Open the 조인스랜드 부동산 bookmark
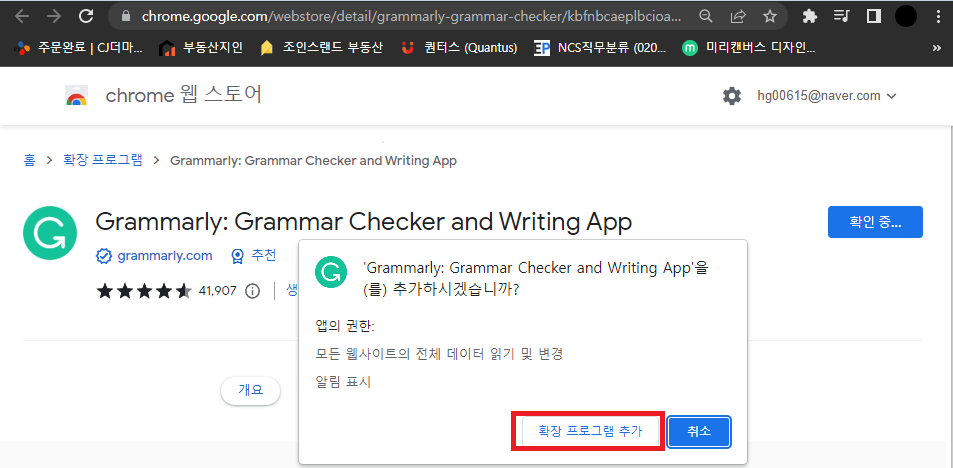 coord(322,48)
